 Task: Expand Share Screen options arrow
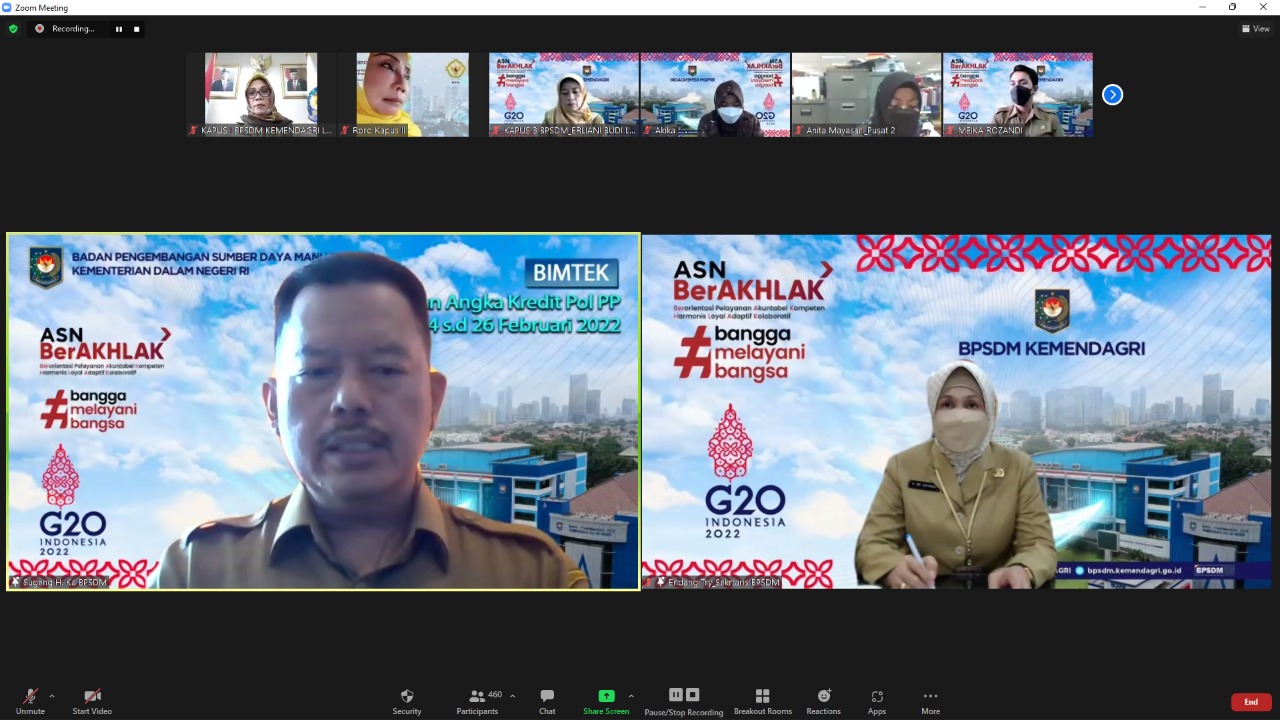click(x=631, y=696)
